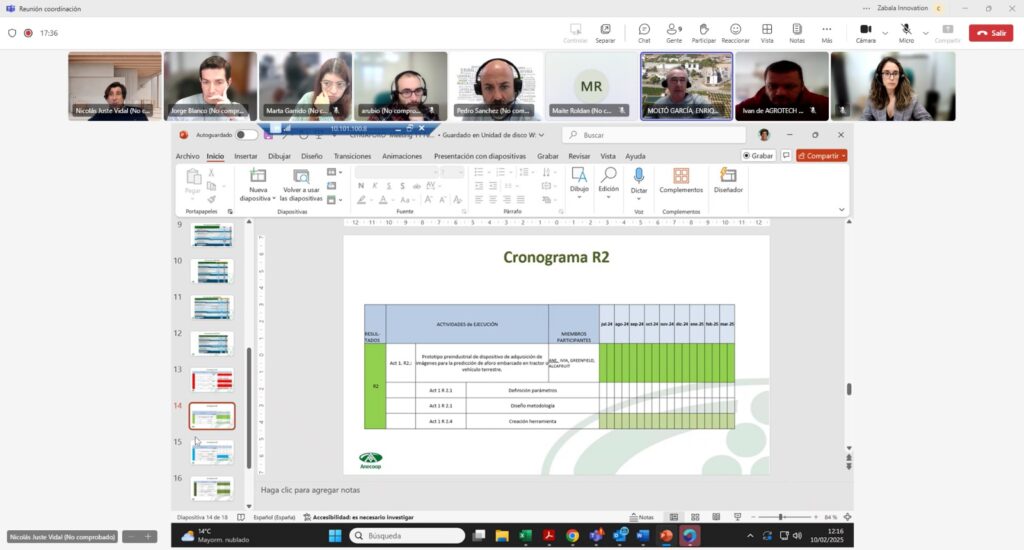Insert a slide with Nueva diapositiva
Screen dimensions: 1024x550
(258, 184)
